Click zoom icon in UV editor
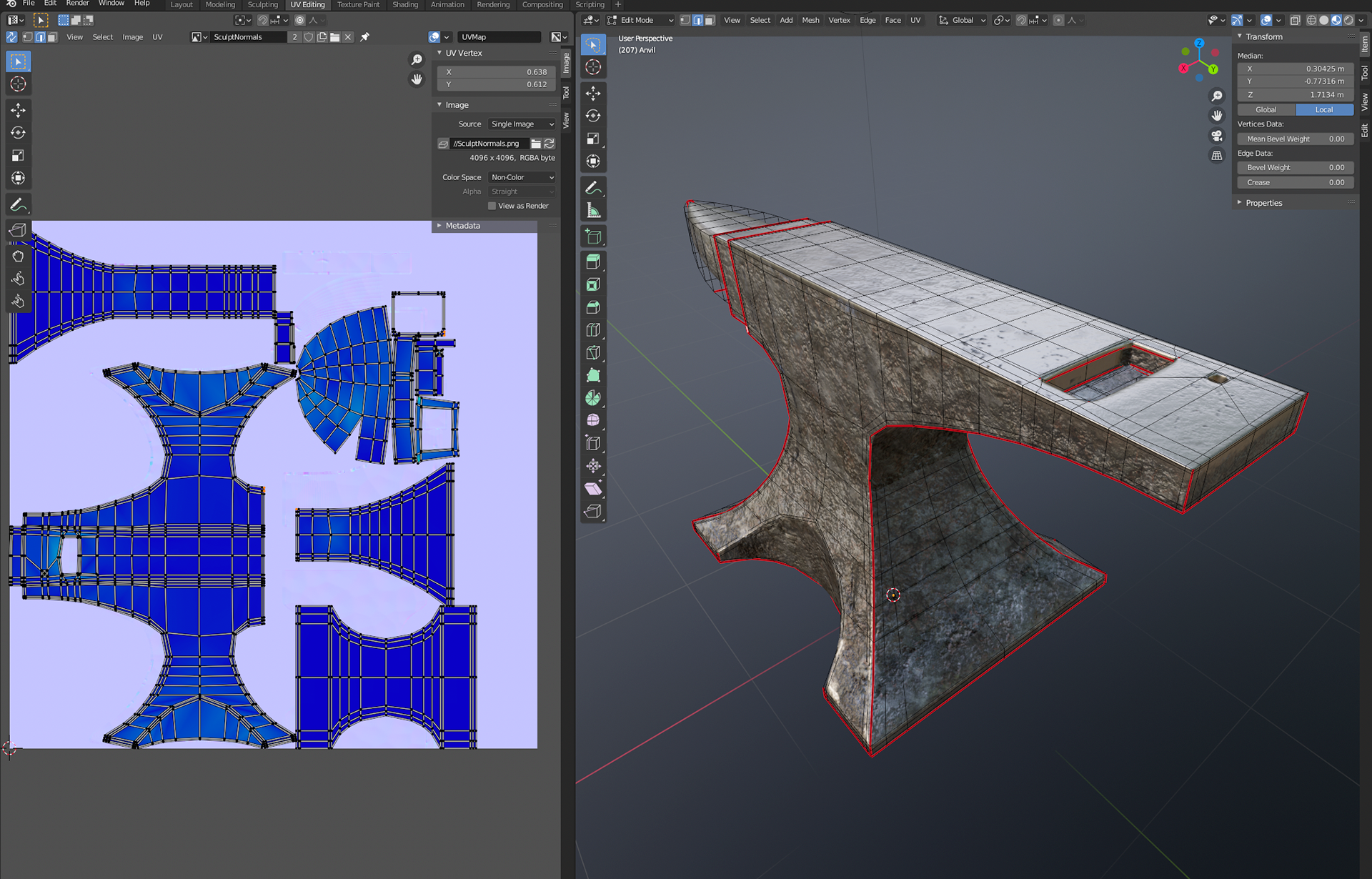The image size is (1372, 879). tap(417, 60)
